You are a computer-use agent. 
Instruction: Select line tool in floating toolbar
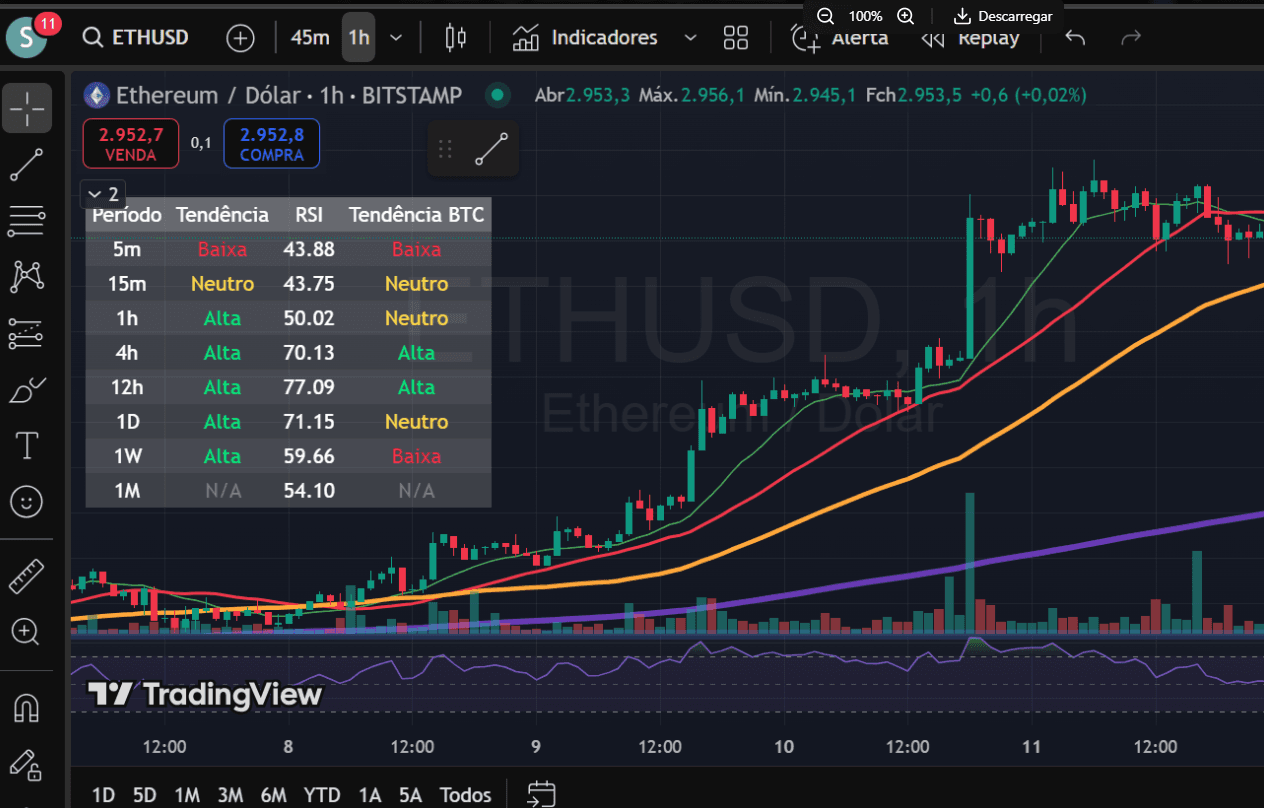pyautogui.click(x=491, y=149)
